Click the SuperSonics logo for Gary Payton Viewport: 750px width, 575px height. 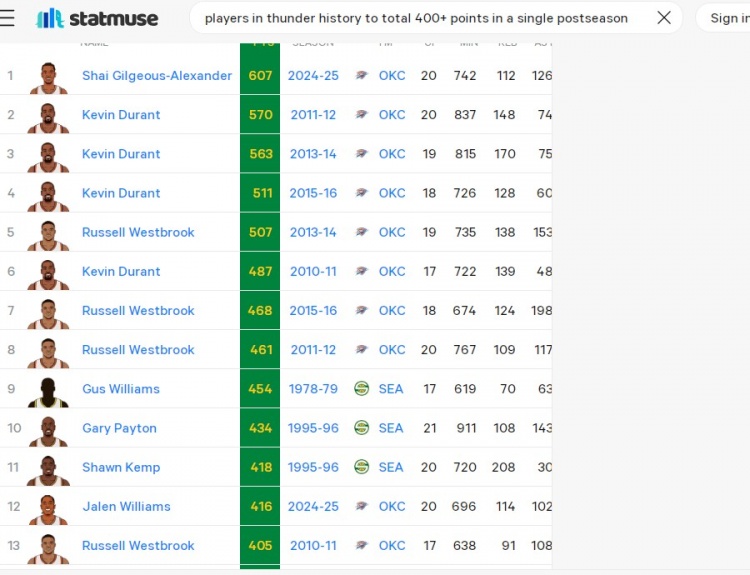362,428
